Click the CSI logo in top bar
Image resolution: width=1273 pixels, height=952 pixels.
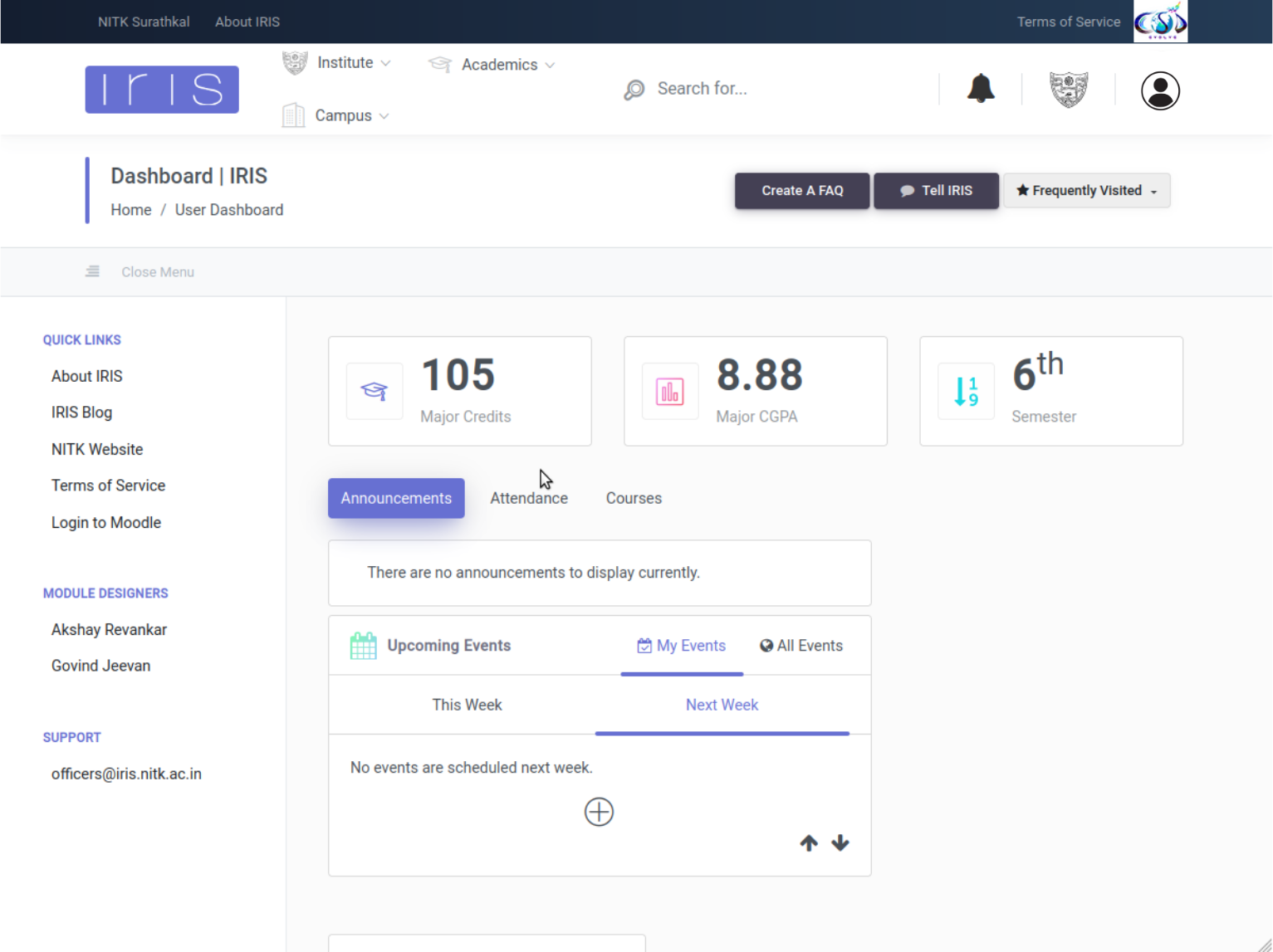click(x=1160, y=22)
